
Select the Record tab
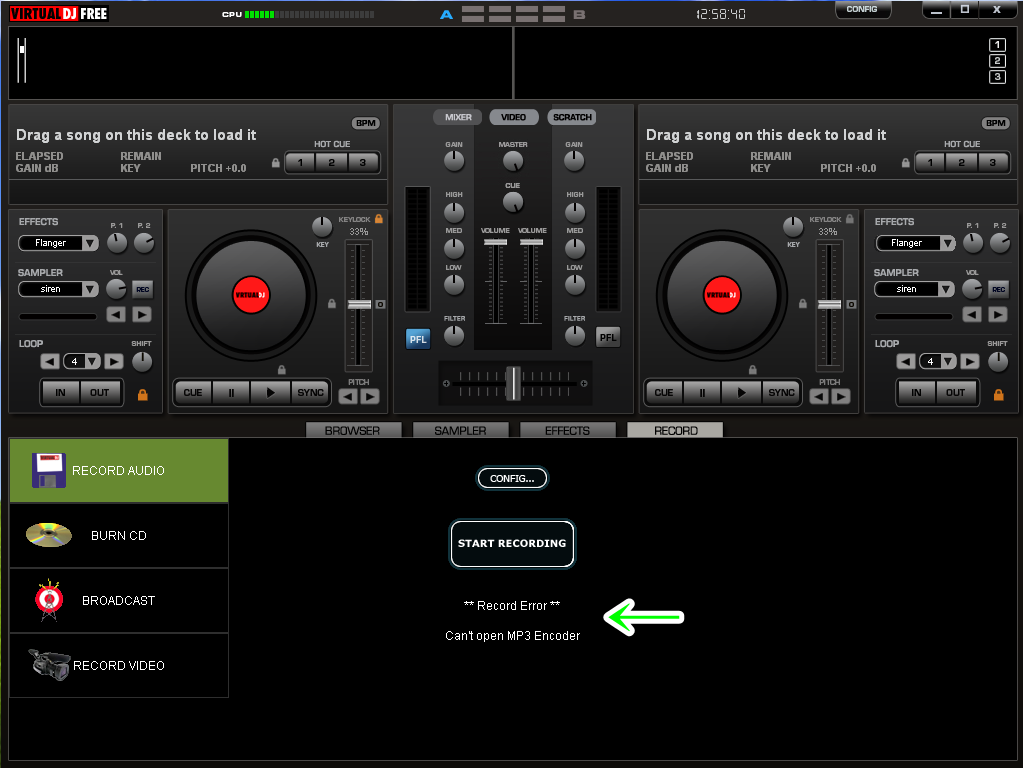pos(675,431)
